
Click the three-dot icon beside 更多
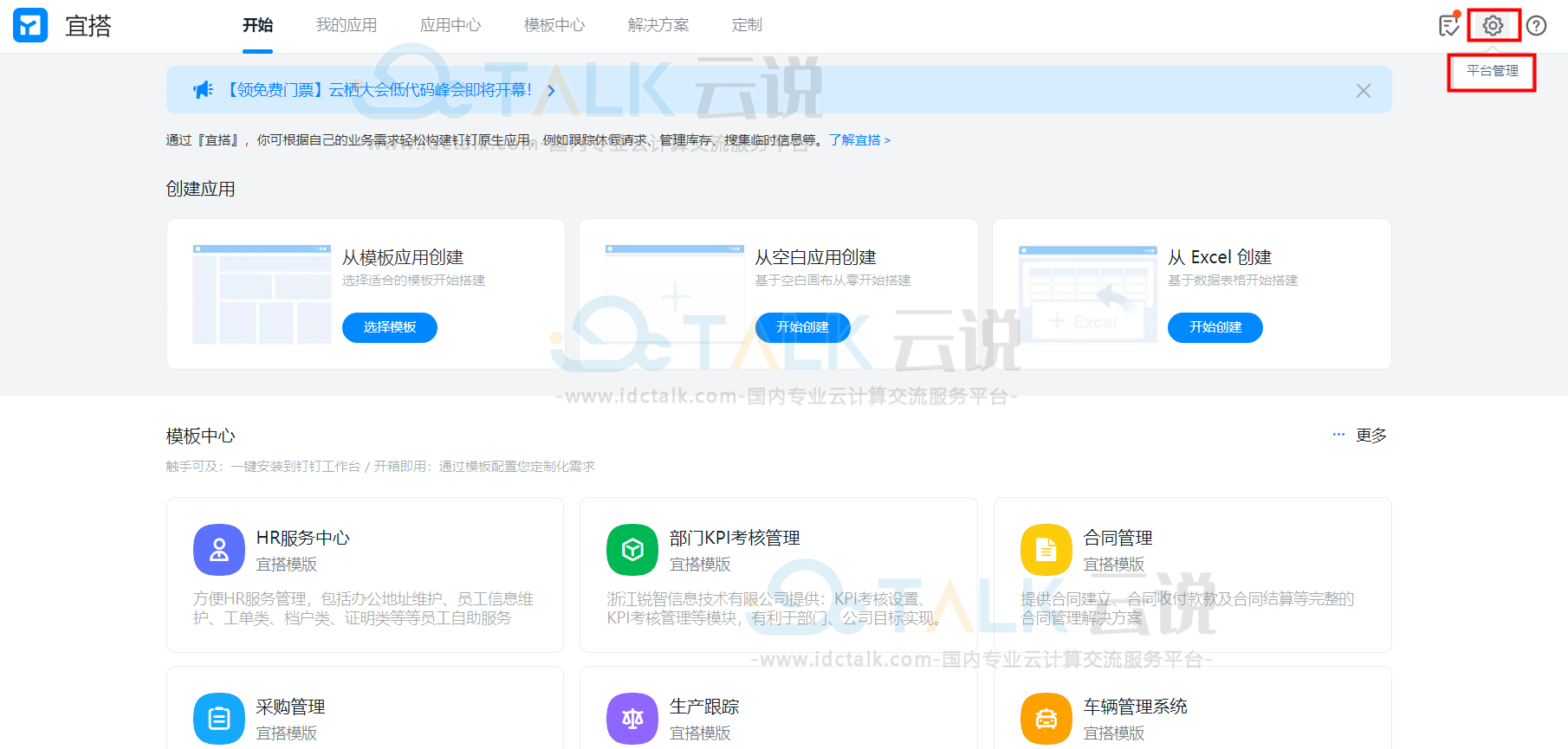pyautogui.click(x=1338, y=435)
